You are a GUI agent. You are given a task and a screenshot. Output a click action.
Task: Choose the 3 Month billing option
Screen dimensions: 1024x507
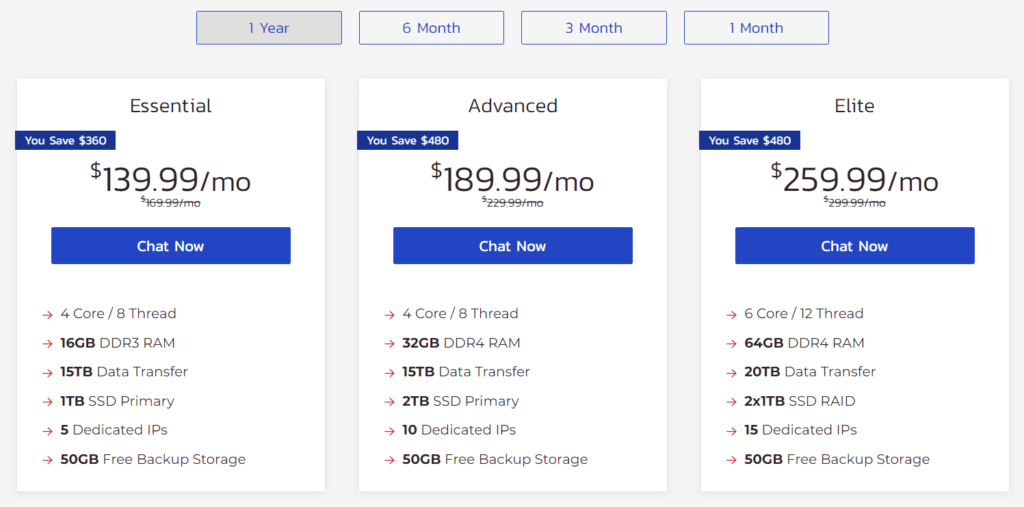(594, 28)
